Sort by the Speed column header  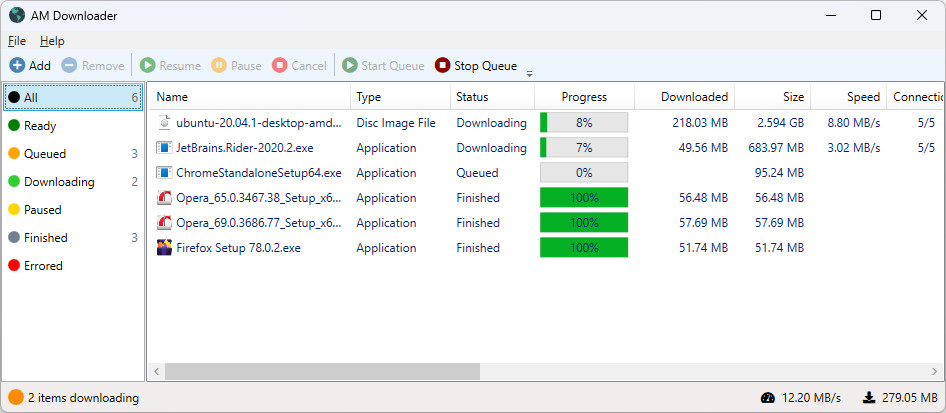click(x=848, y=96)
